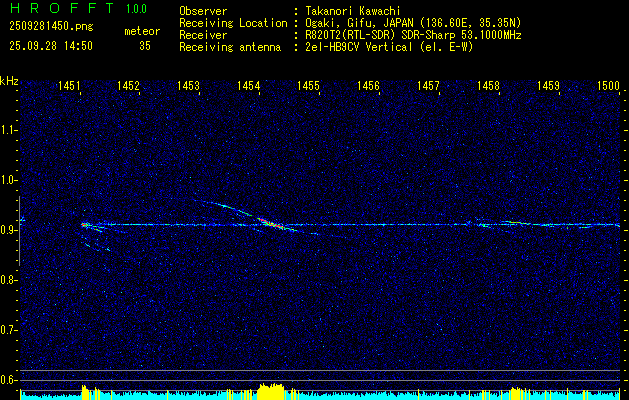629x400 pixels.
Task: Click the 1.0 kHz frequency label
Action: (9, 180)
